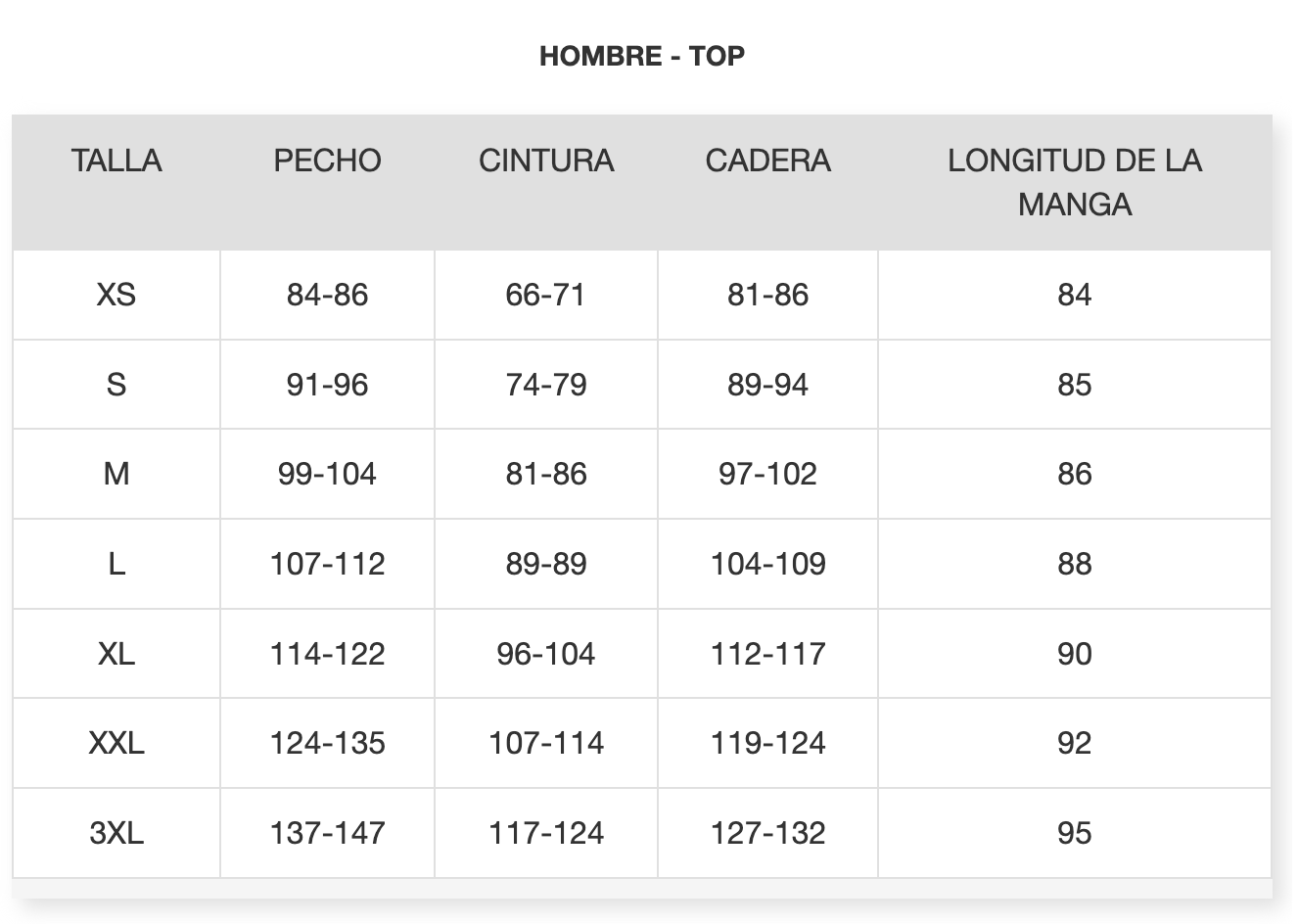
Task: Click the M size row label
Action: click(x=116, y=474)
